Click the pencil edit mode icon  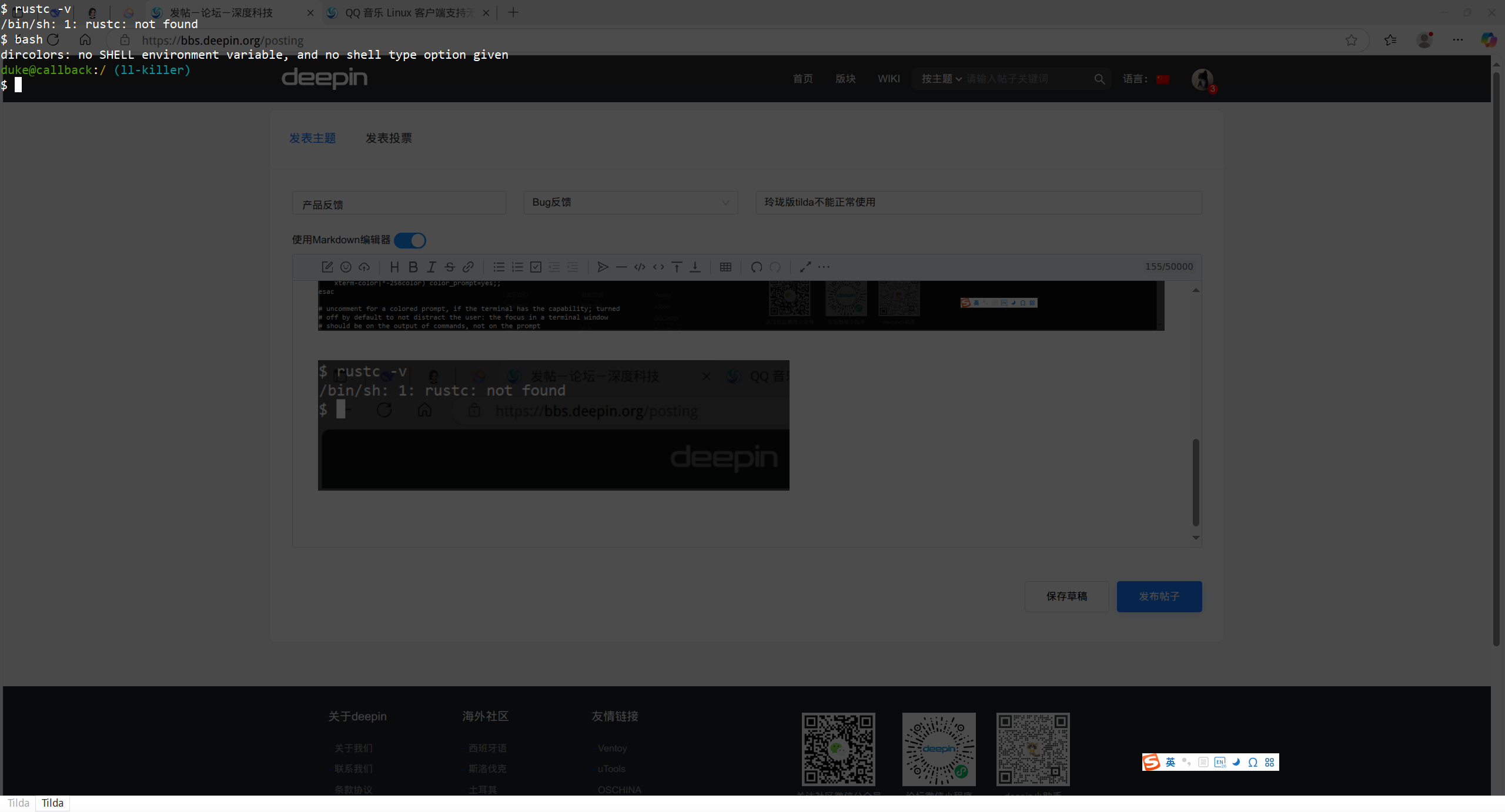pos(327,267)
